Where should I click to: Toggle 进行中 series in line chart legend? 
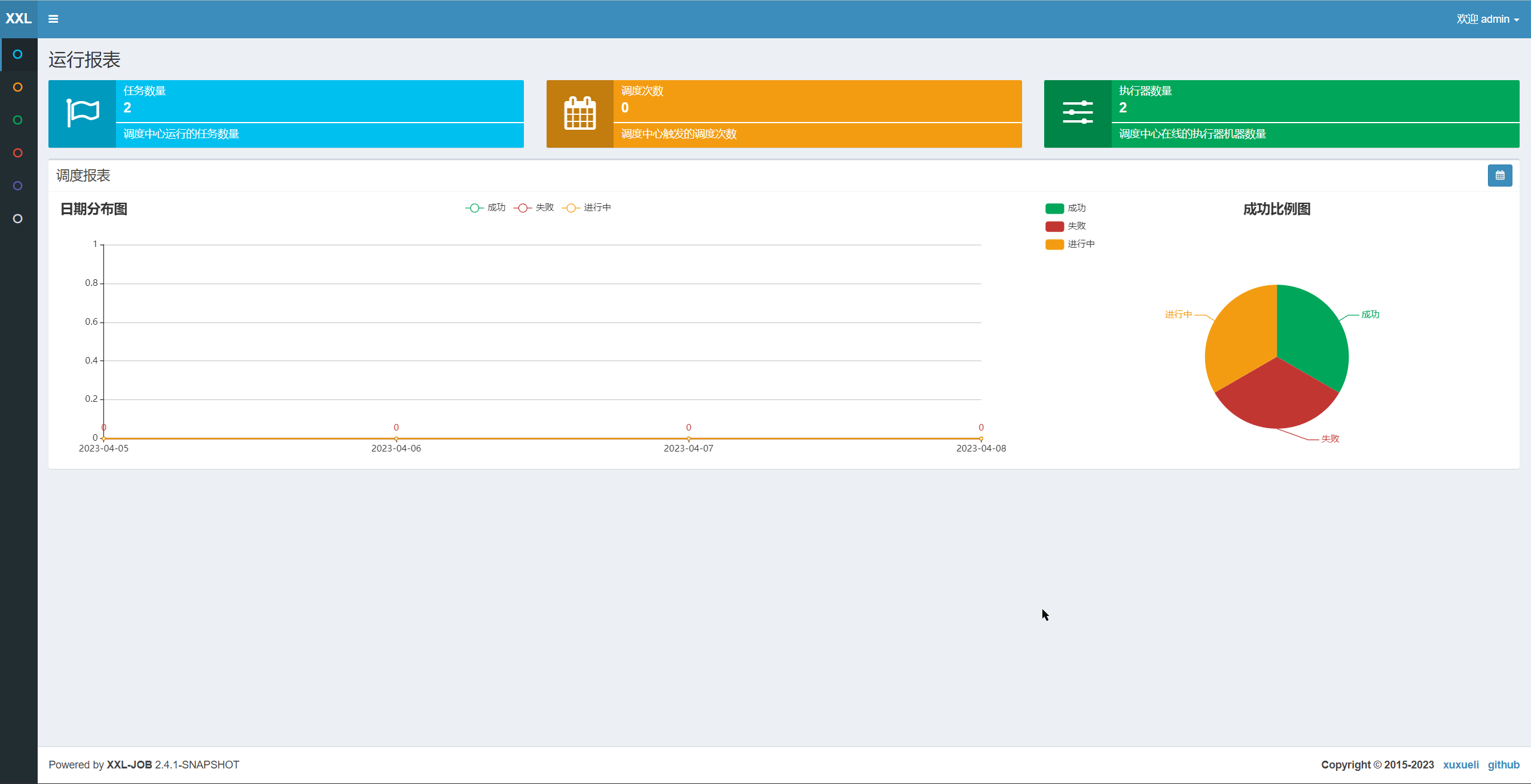click(x=587, y=208)
